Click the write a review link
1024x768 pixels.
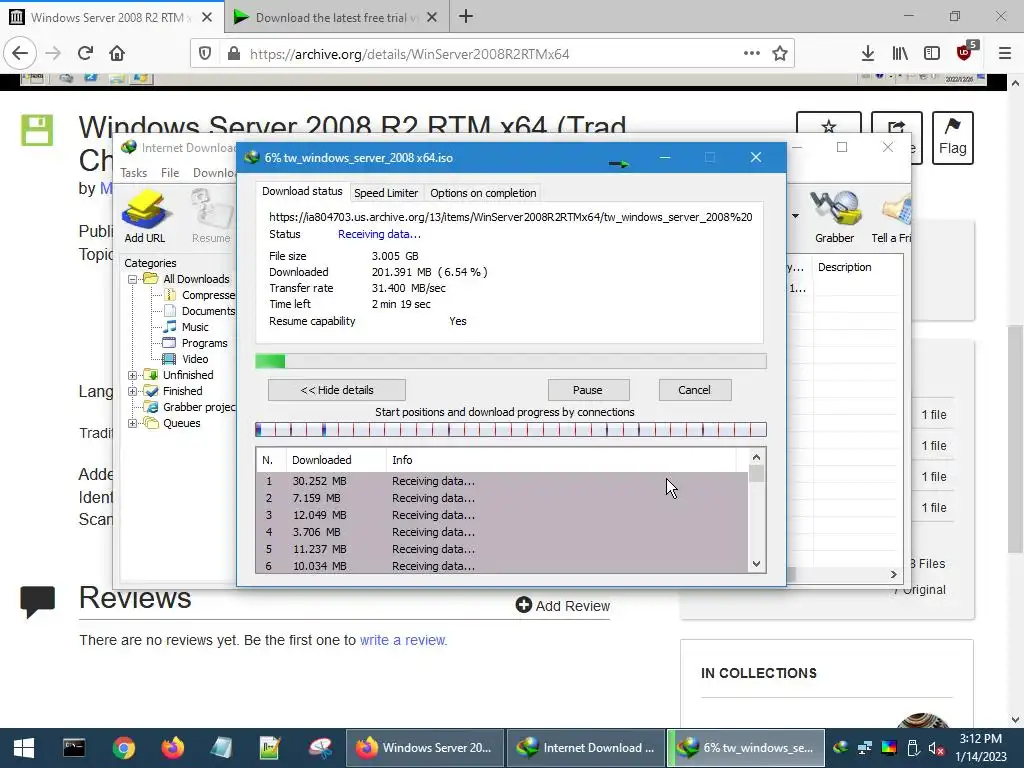click(x=402, y=640)
